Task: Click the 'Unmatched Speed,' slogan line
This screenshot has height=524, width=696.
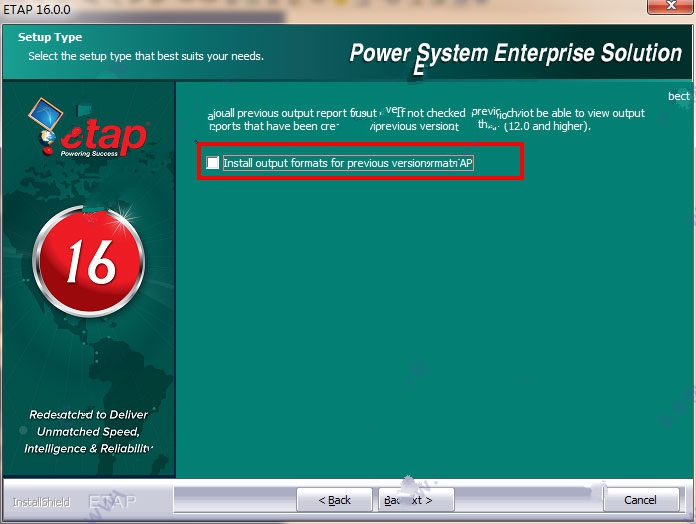Action: (x=88, y=432)
